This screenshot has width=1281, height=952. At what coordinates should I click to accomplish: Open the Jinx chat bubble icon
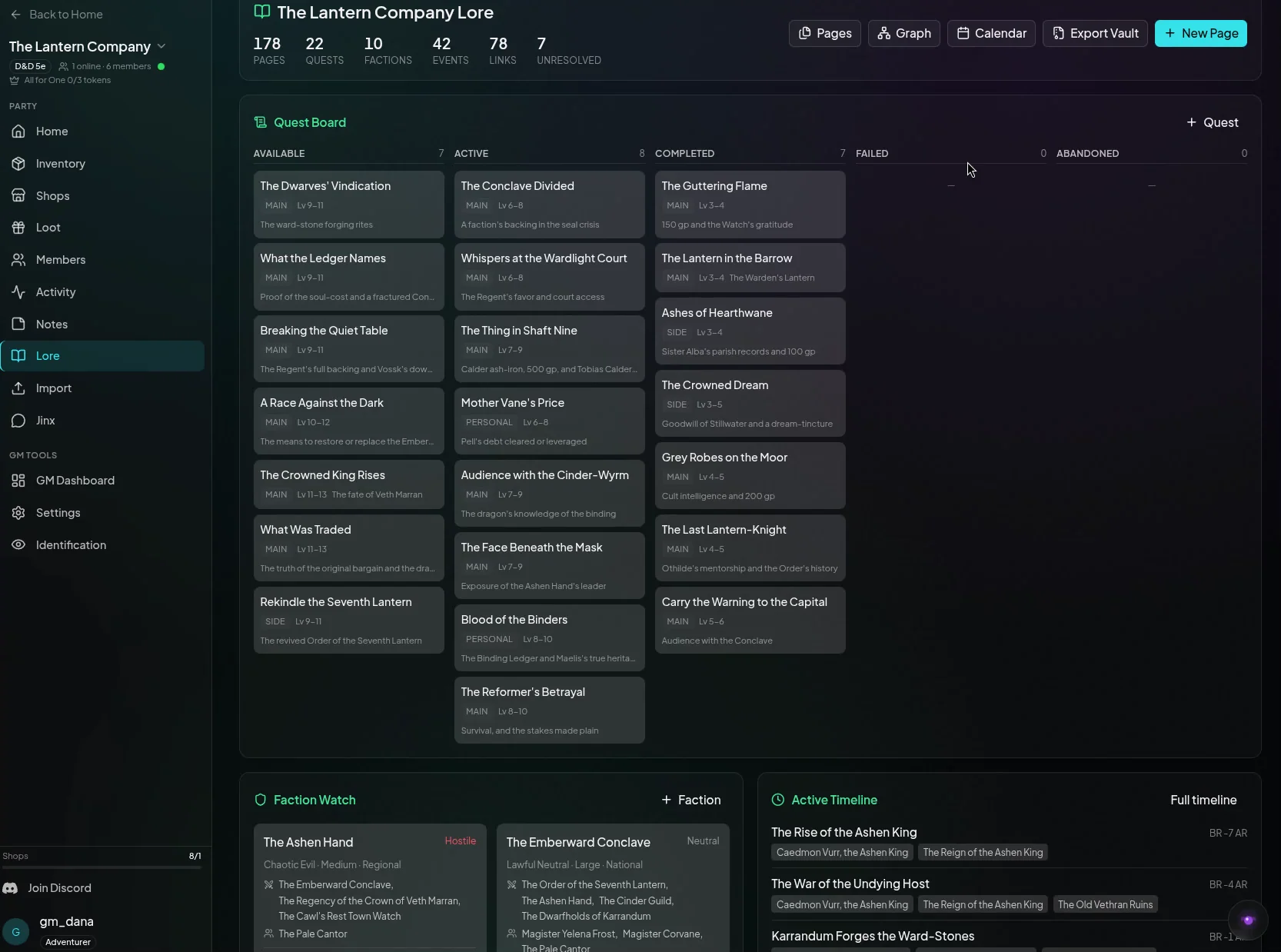(x=19, y=421)
